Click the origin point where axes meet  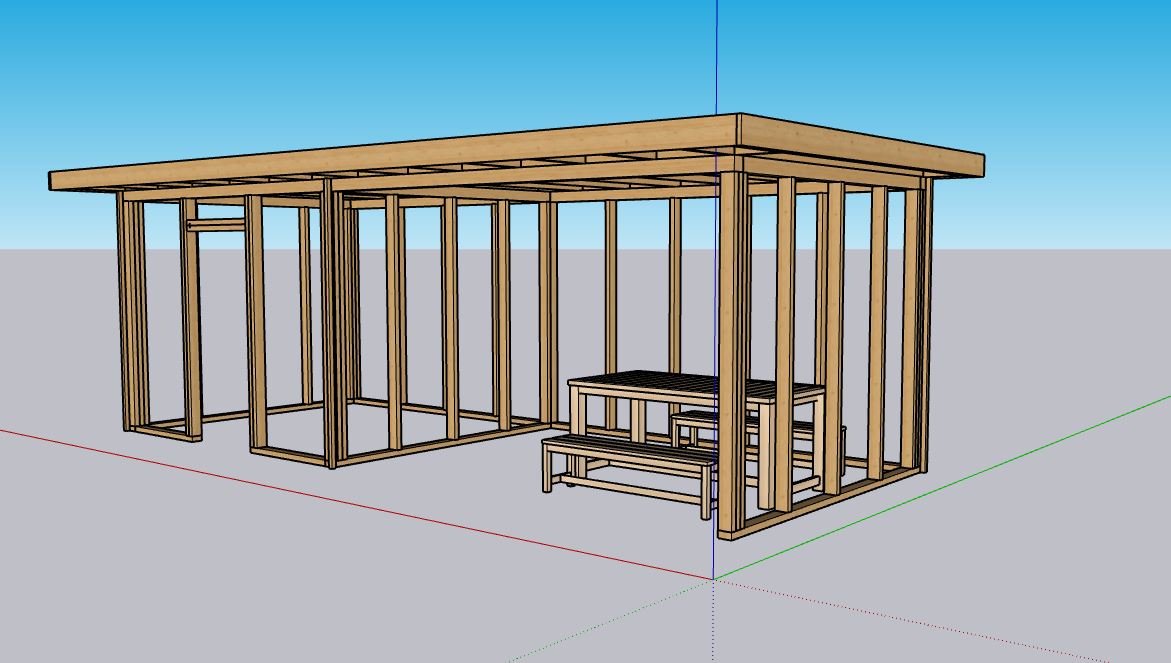coord(713,578)
